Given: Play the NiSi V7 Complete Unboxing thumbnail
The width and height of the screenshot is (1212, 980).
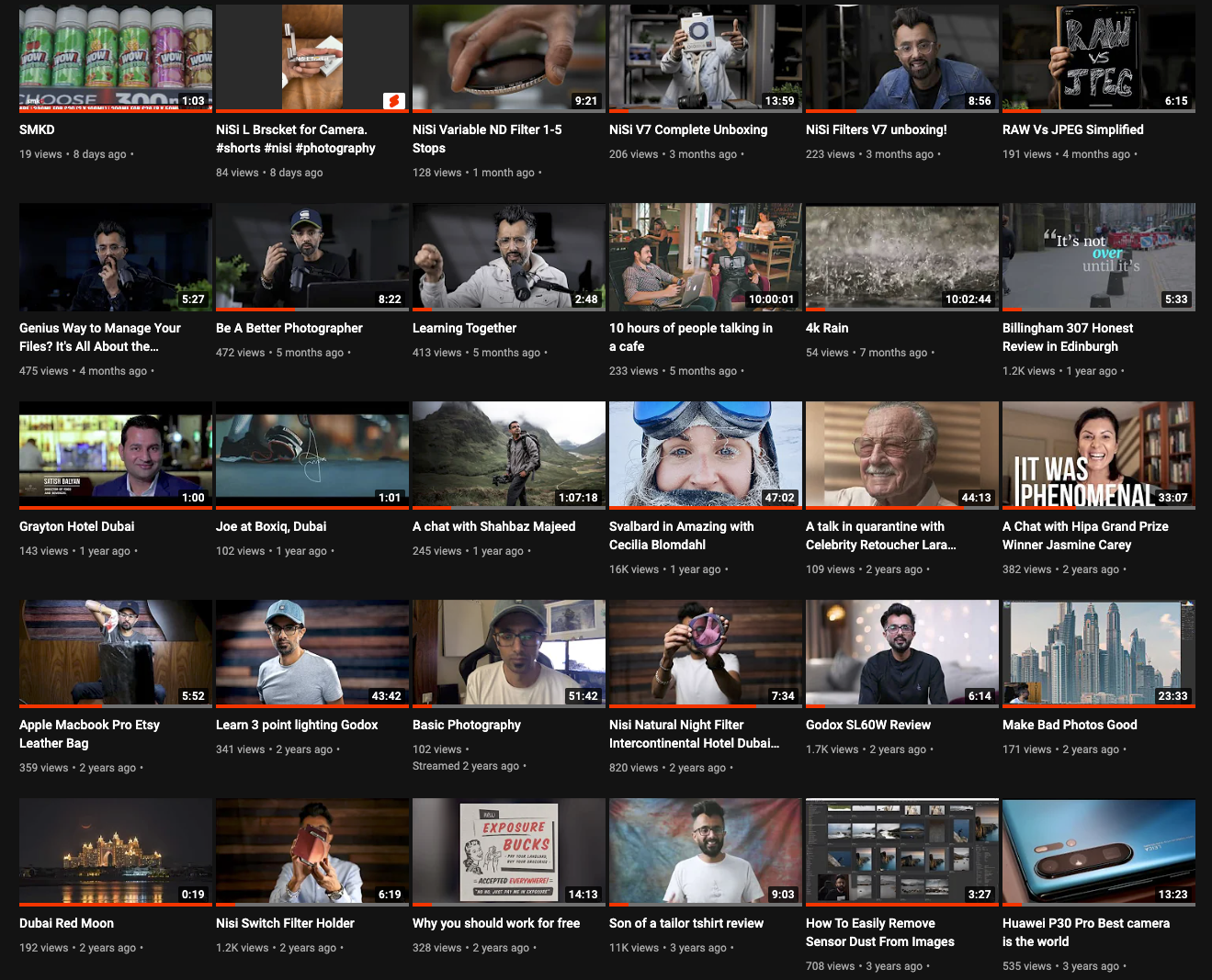Looking at the screenshot, I should [706, 58].
